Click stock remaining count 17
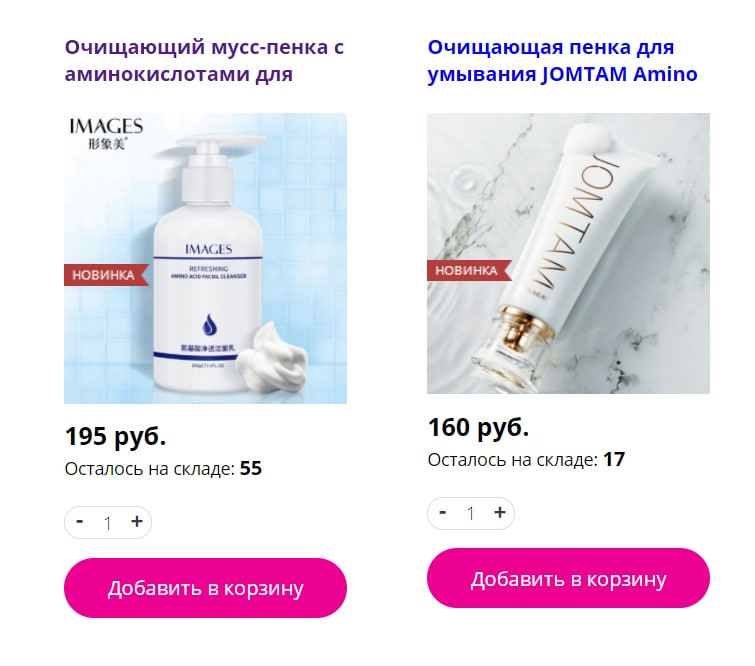 coord(614,459)
